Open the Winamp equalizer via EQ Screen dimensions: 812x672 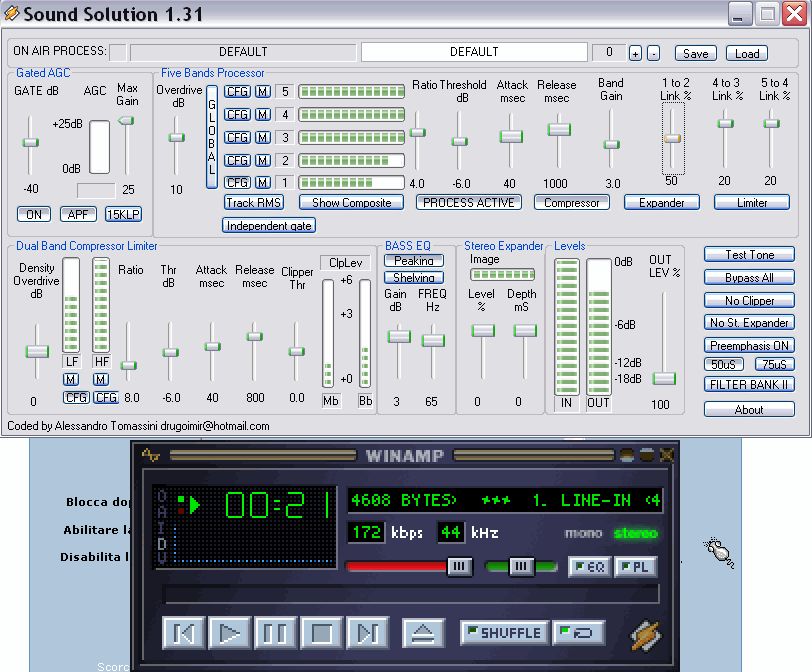tap(589, 567)
